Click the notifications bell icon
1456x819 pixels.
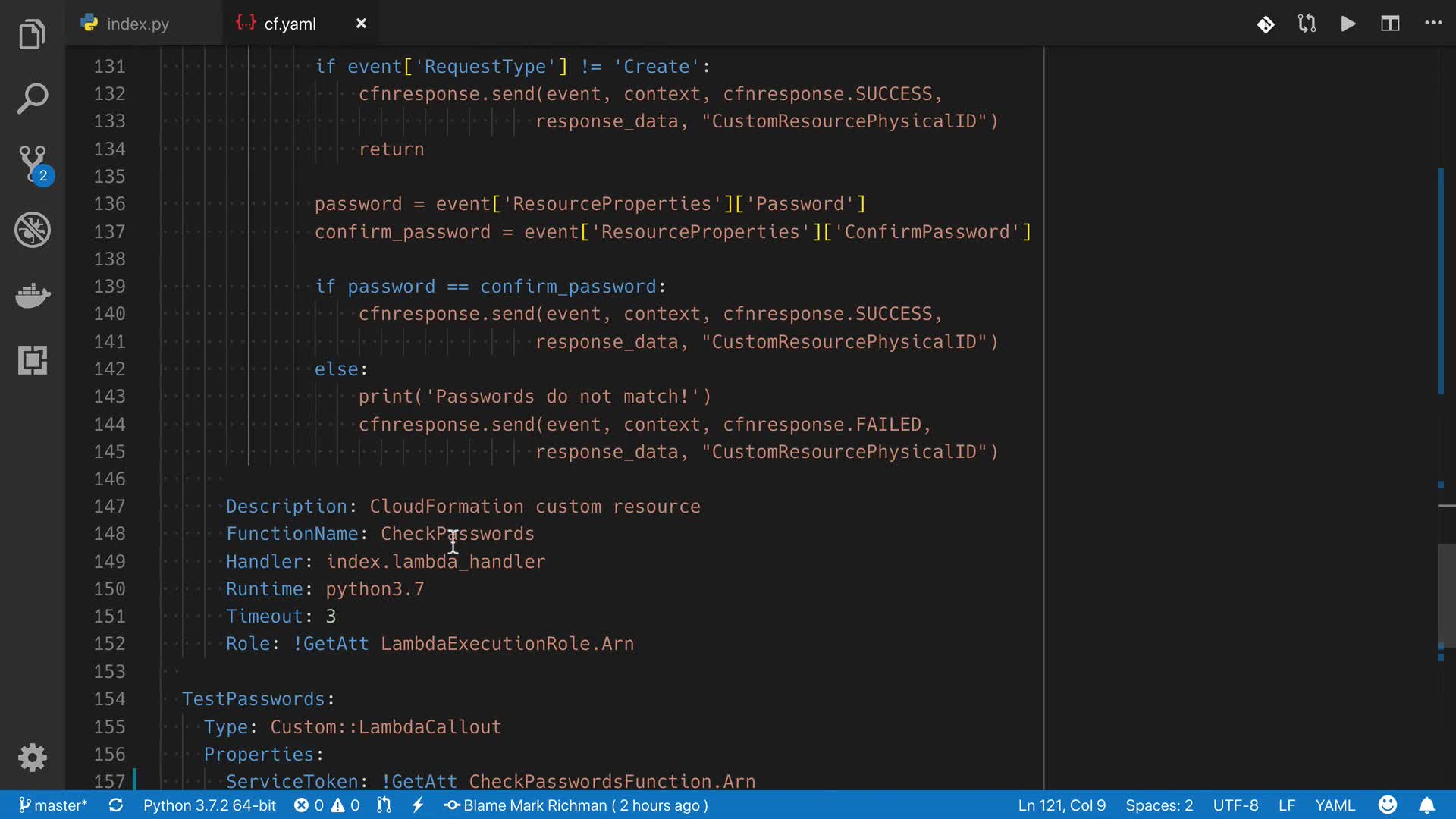pos(1426,805)
